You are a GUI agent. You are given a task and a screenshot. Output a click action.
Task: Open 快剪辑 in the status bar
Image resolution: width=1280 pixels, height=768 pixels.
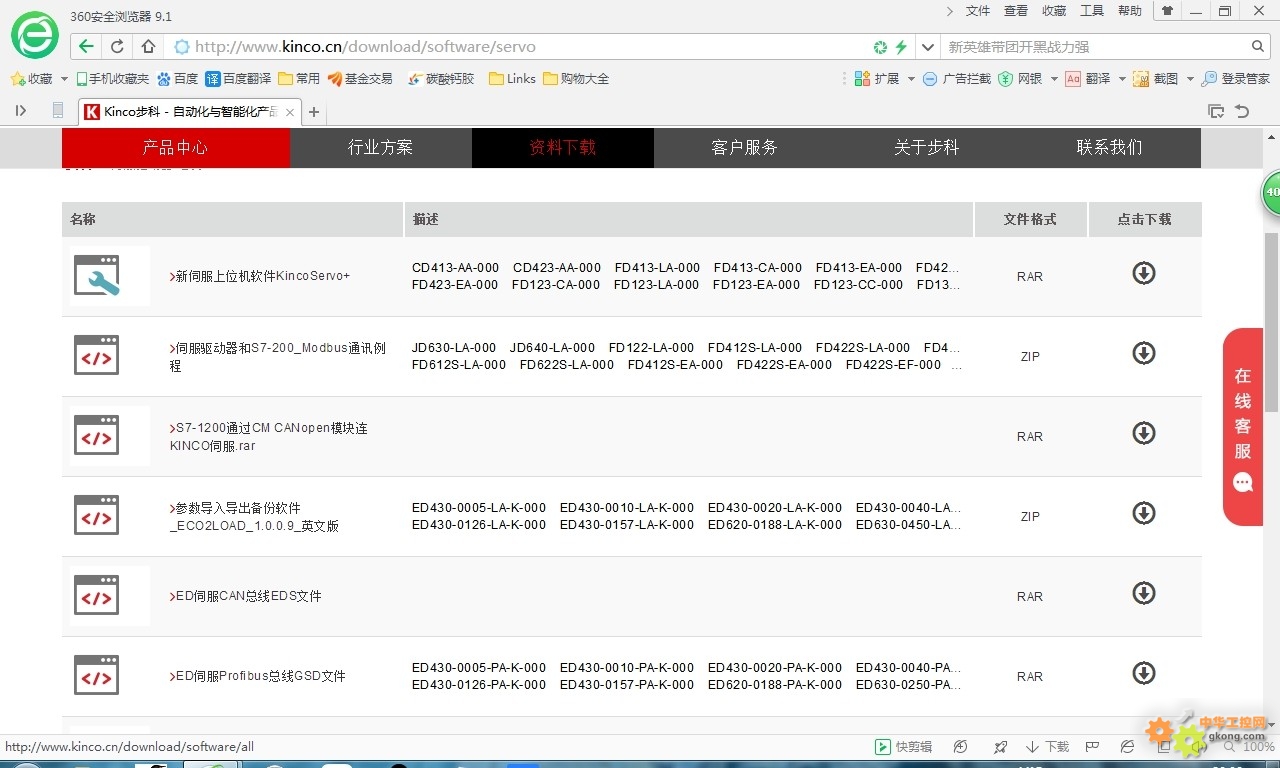click(x=903, y=747)
